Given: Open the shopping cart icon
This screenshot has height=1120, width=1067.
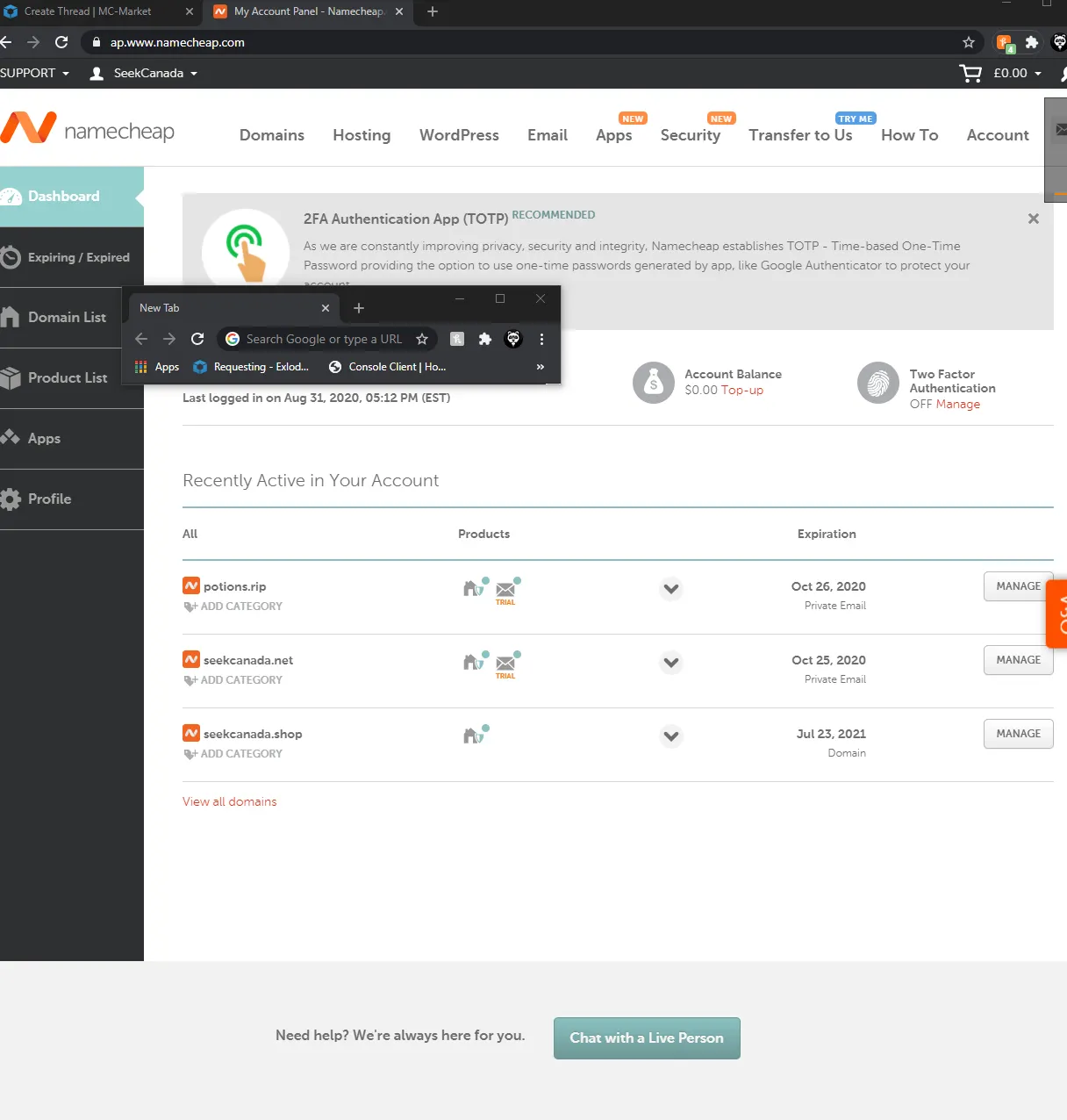Looking at the screenshot, I should coord(970,74).
